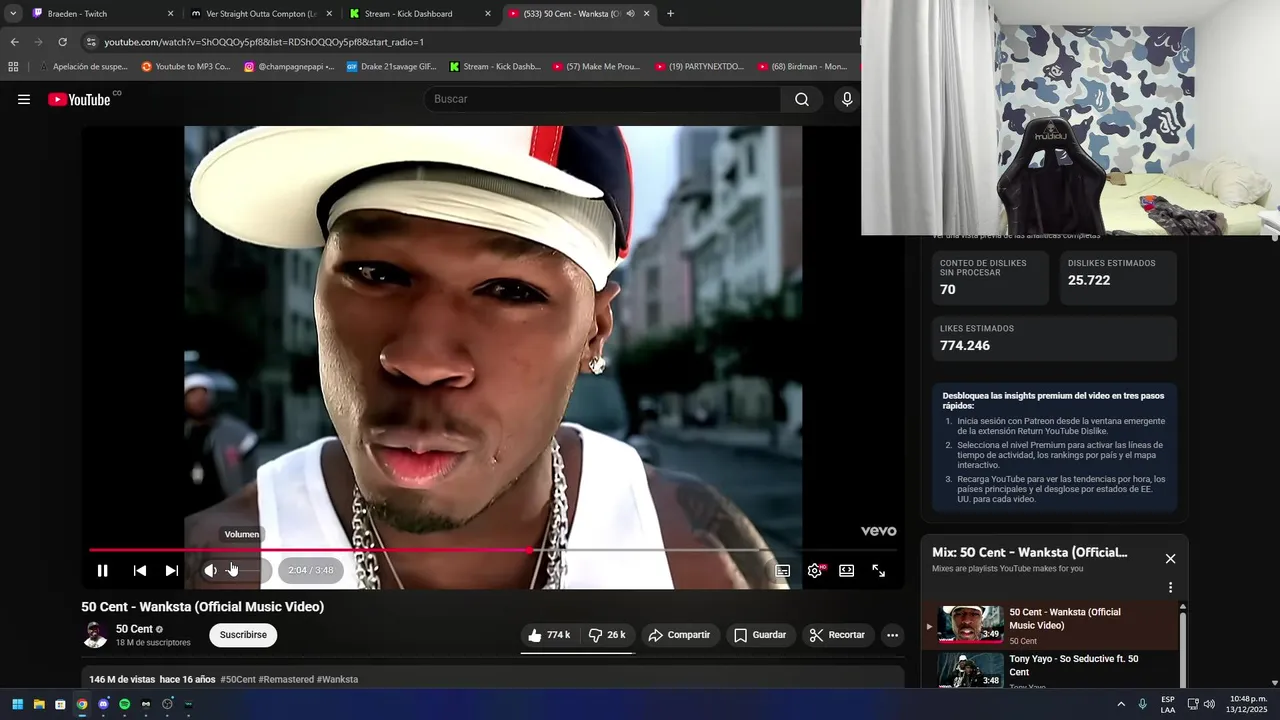1280x720 pixels.
Task: Open a new browser tab
Action: [670, 14]
